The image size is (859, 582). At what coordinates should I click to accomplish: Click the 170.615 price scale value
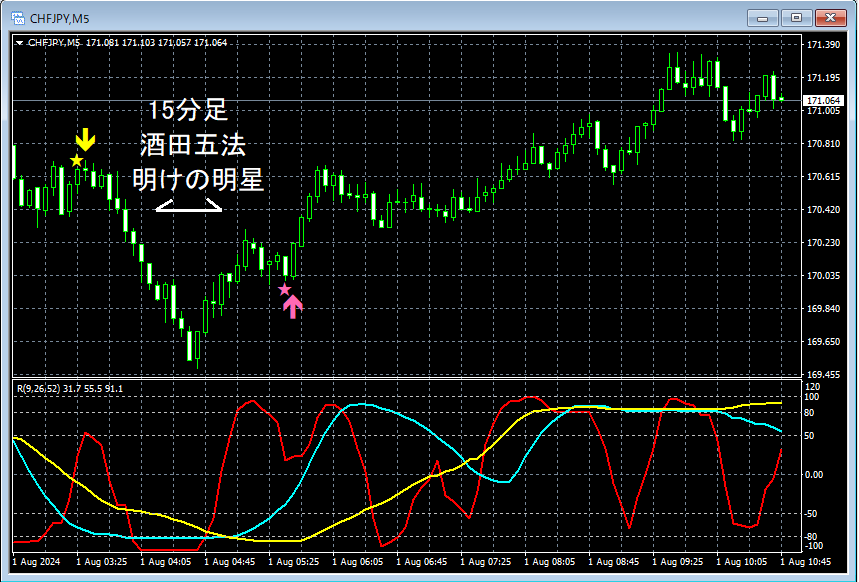coord(823,176)
